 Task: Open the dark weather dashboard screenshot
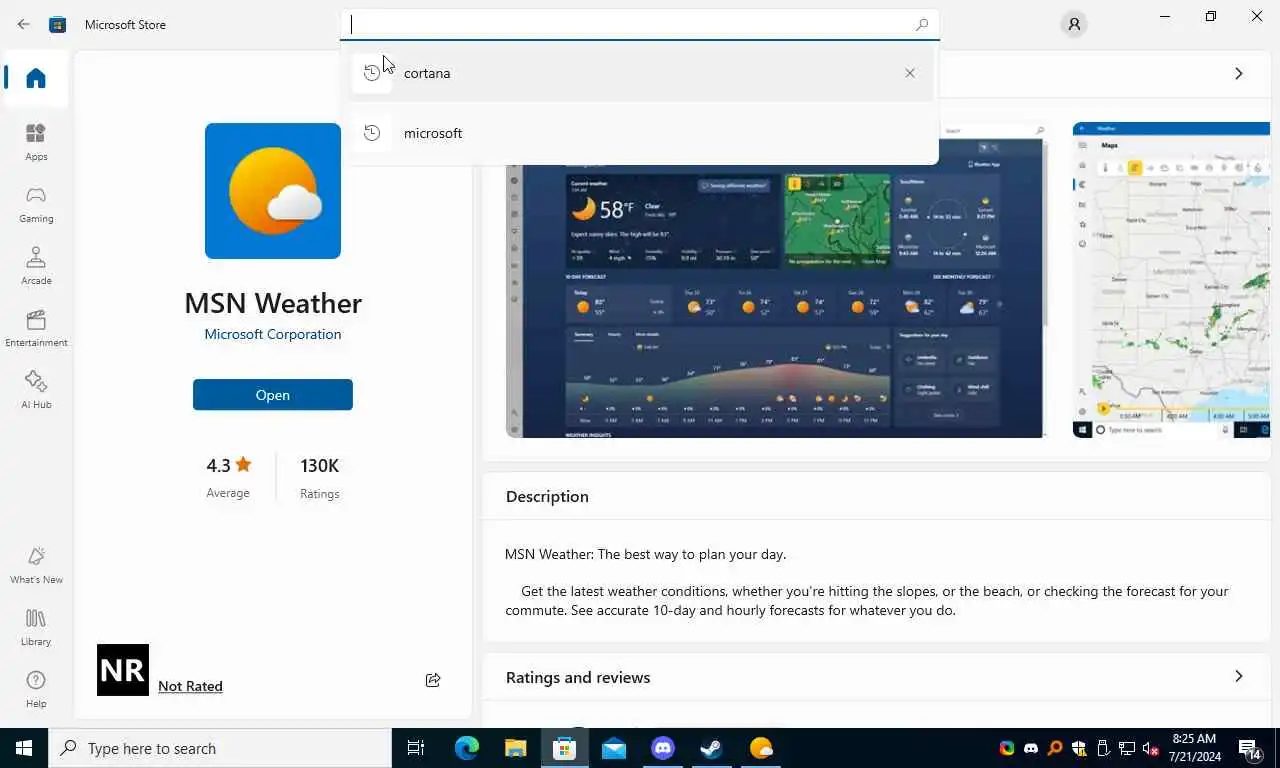coord(776,280)
